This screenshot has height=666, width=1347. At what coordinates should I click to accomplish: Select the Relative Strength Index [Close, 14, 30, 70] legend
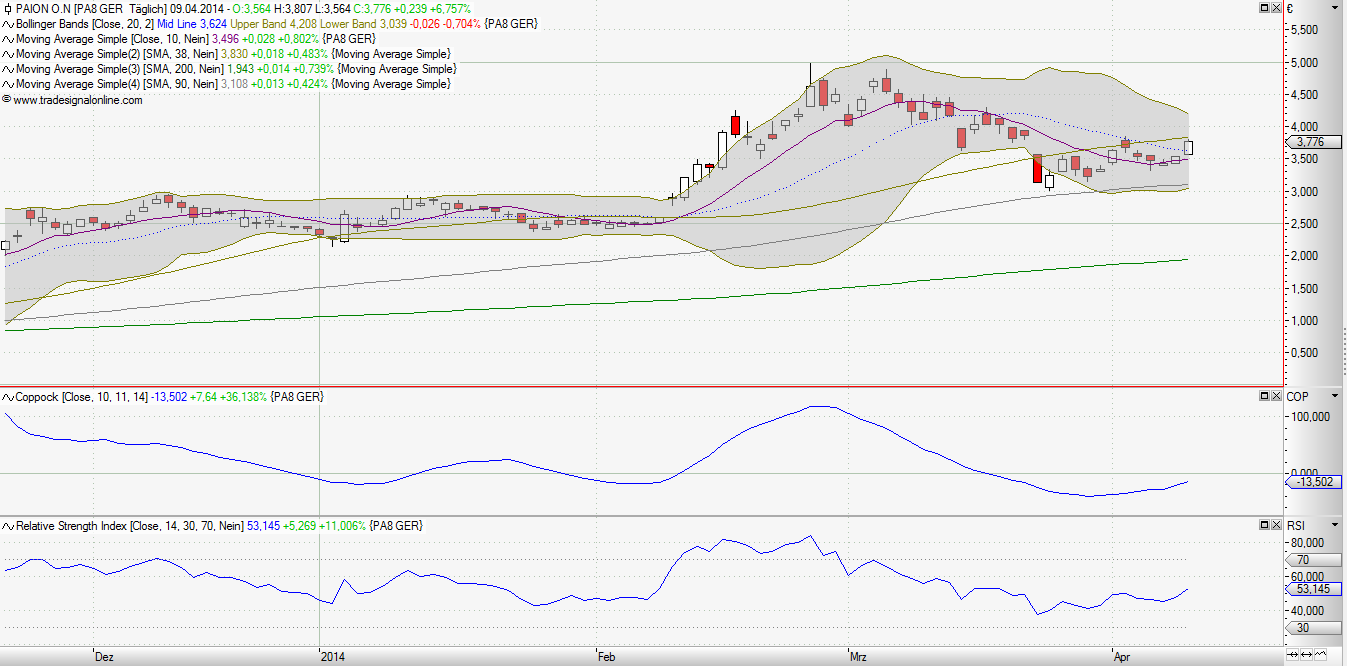[x=130, y=525]
